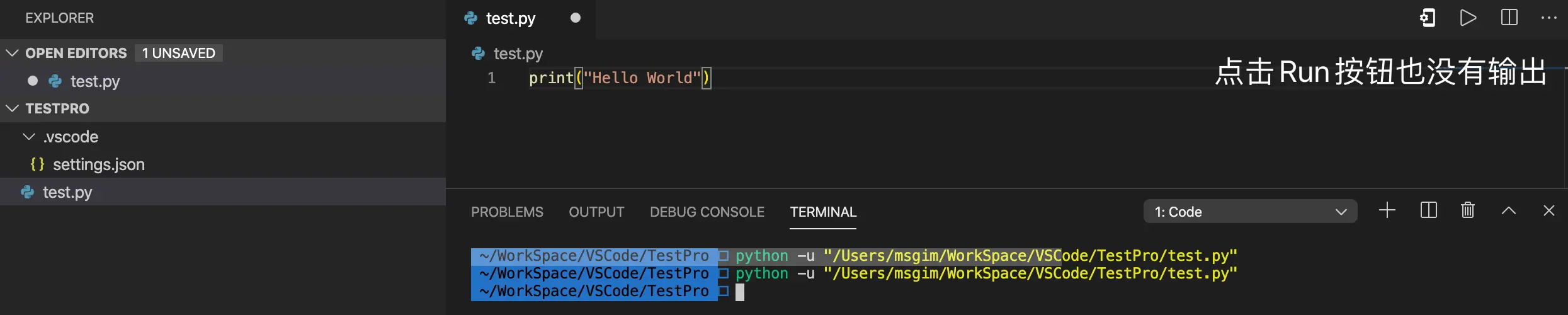Open the '1: Code' terminal dropdown
The height and width of the screenshot is (315, 1568).
point(1249,212)
